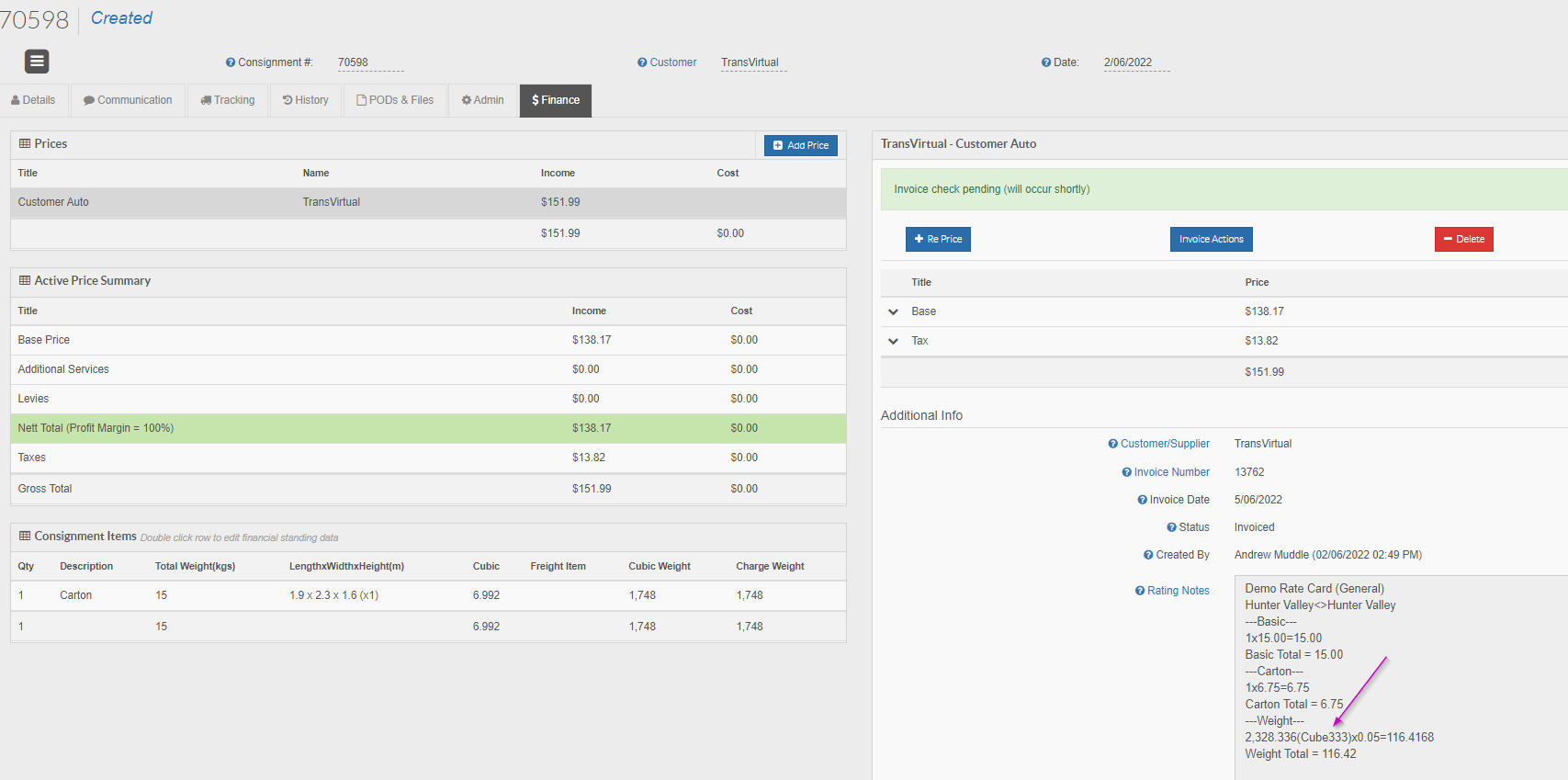The image size is (1568, 780).
Task: Select the Carton consignment item row
Action: click(428, 595)
